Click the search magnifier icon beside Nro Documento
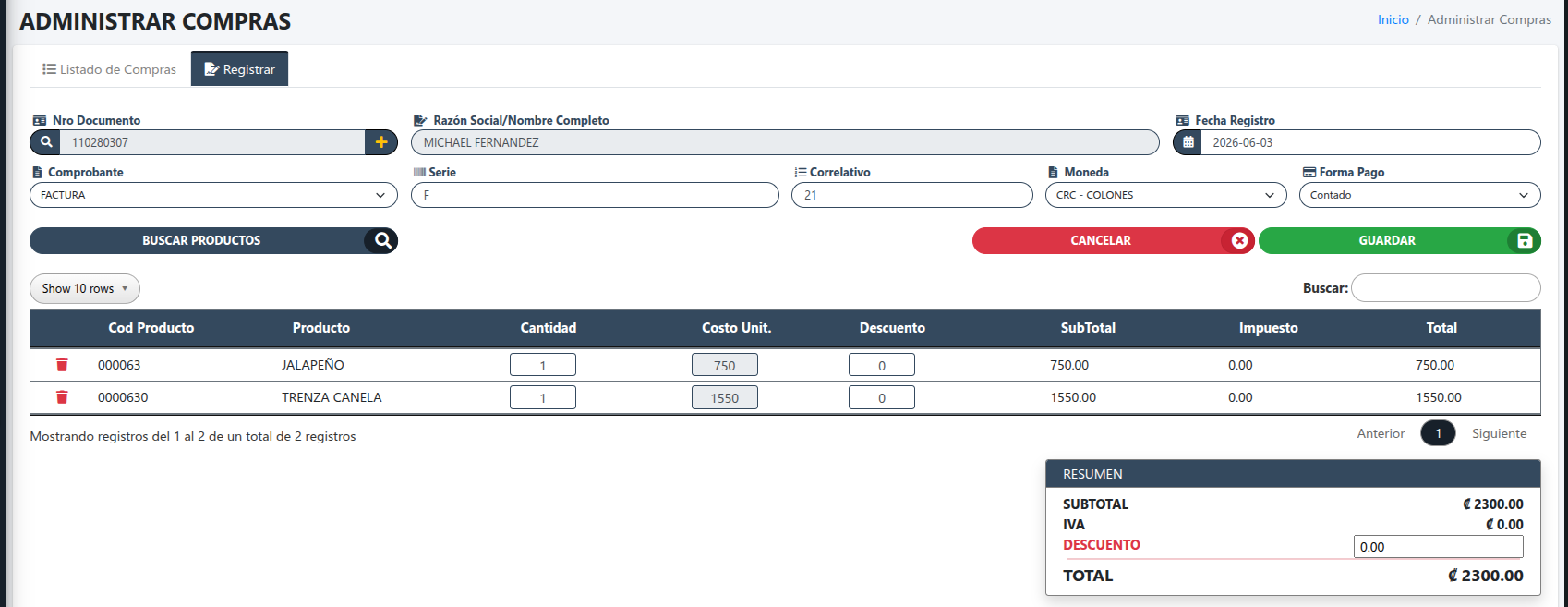The image size is (1568, 607). point(45,142)
